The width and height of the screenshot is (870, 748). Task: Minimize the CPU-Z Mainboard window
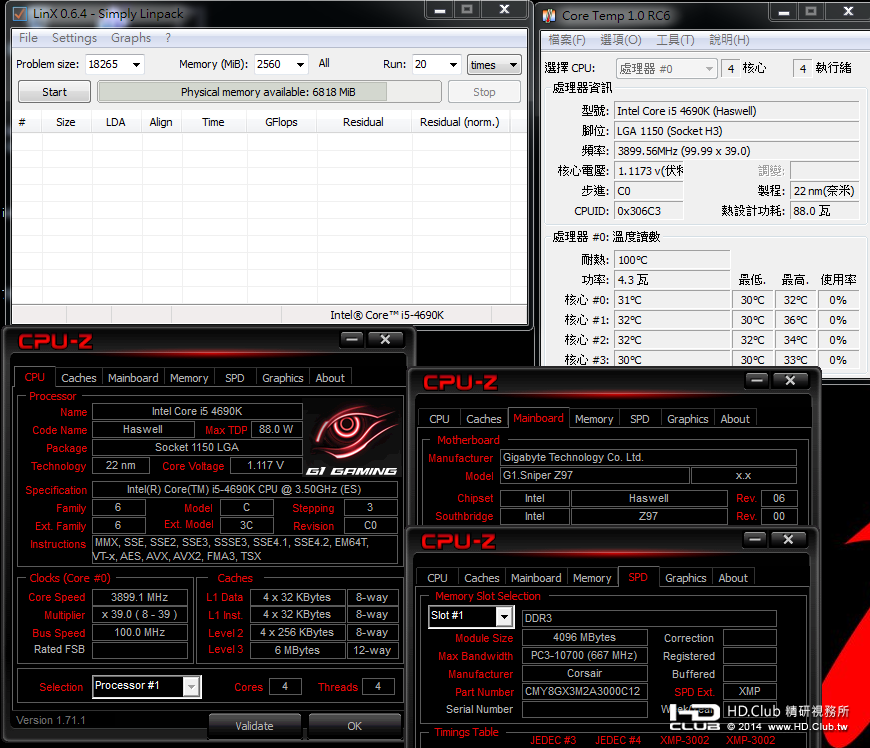(x=757, y=380)
